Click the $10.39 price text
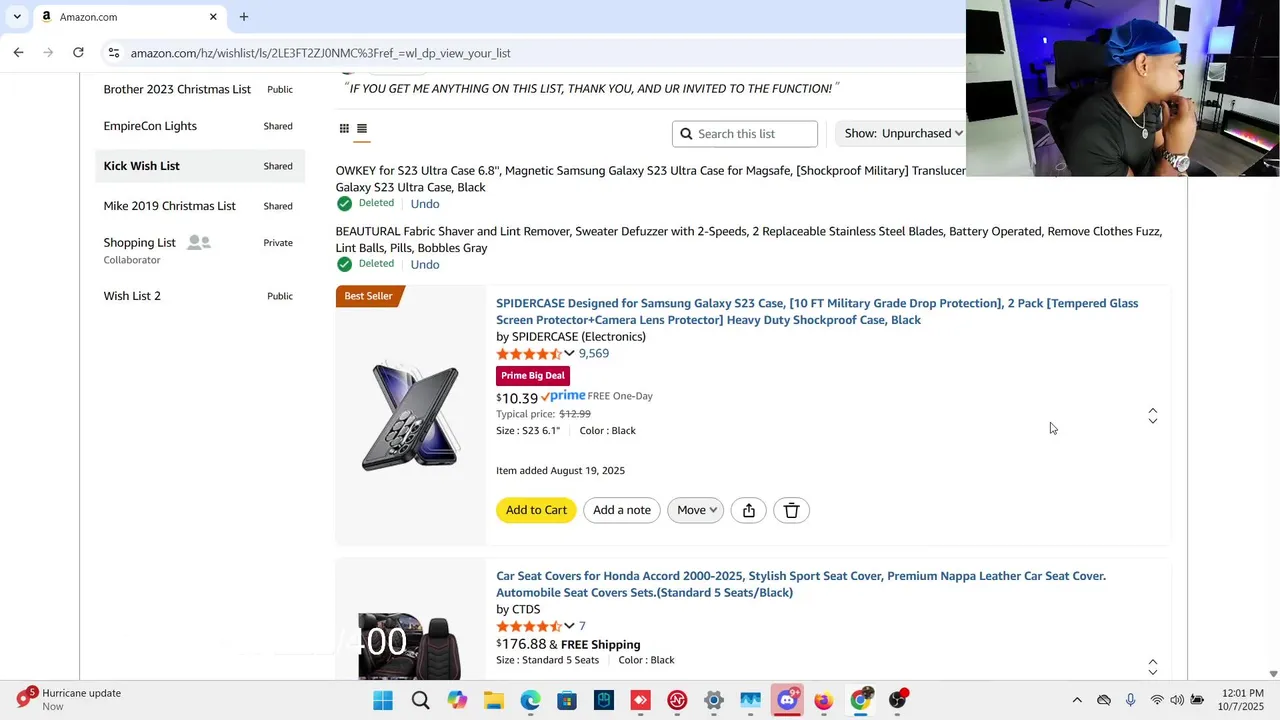1280x720 pixels. [517, 398]
